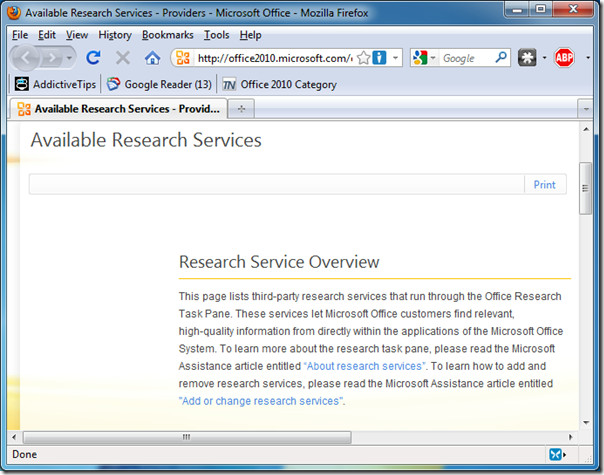Open the Help menu
604x475 pixels.
(250, 35)
